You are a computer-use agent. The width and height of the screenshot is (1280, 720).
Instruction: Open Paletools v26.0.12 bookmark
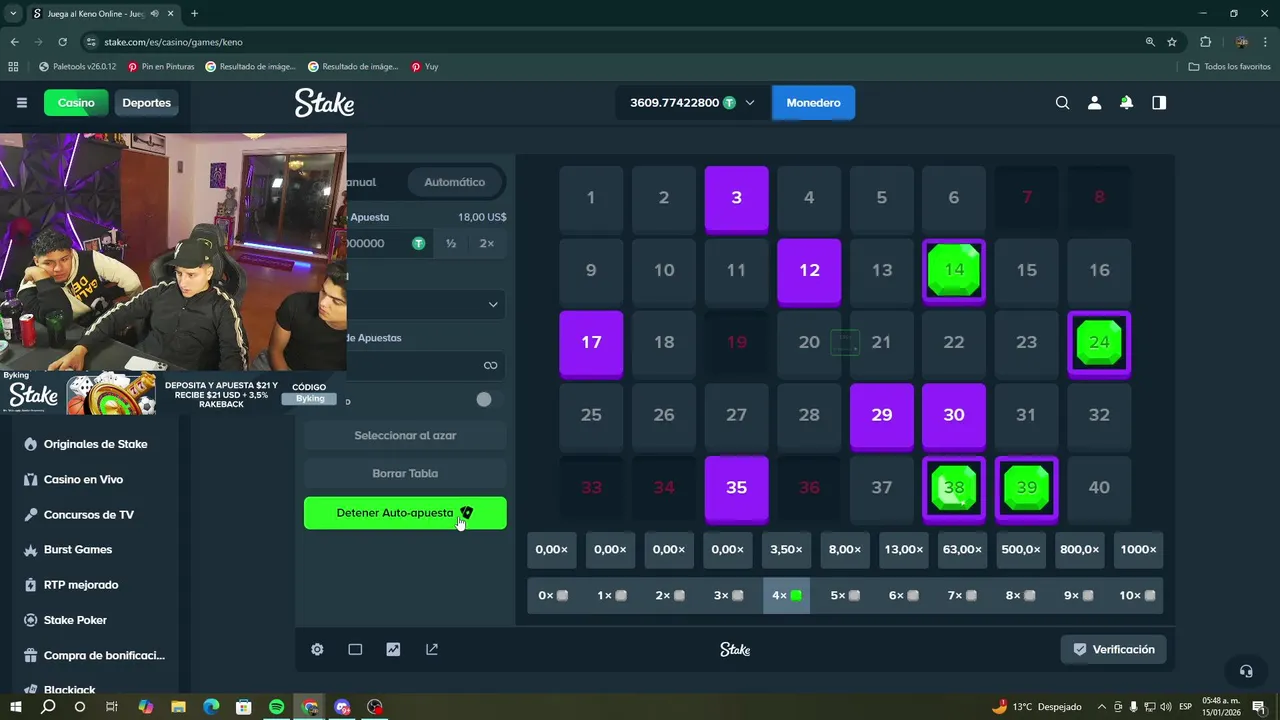click(77, 67)
